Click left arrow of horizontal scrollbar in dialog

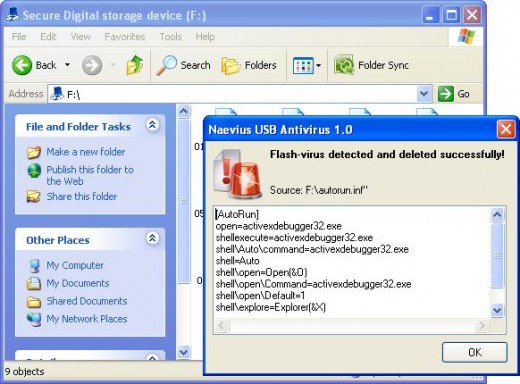221,325
